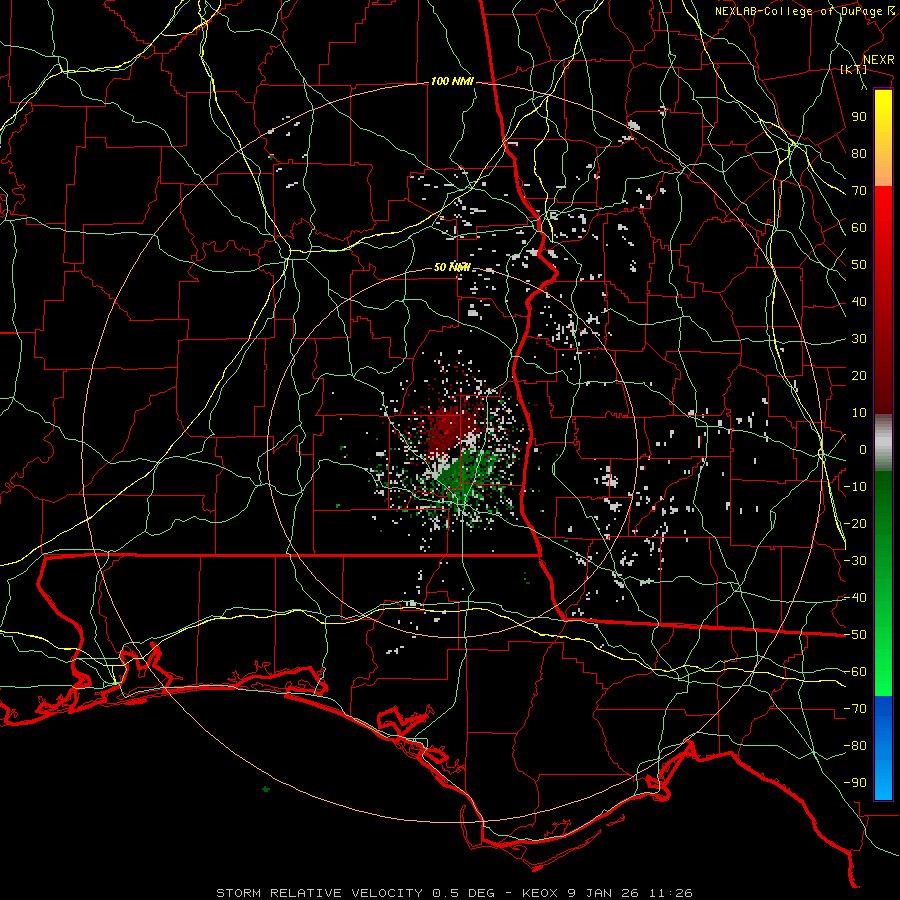
Task: Pick the blue segment of the color bar
Action: [883, 748]
